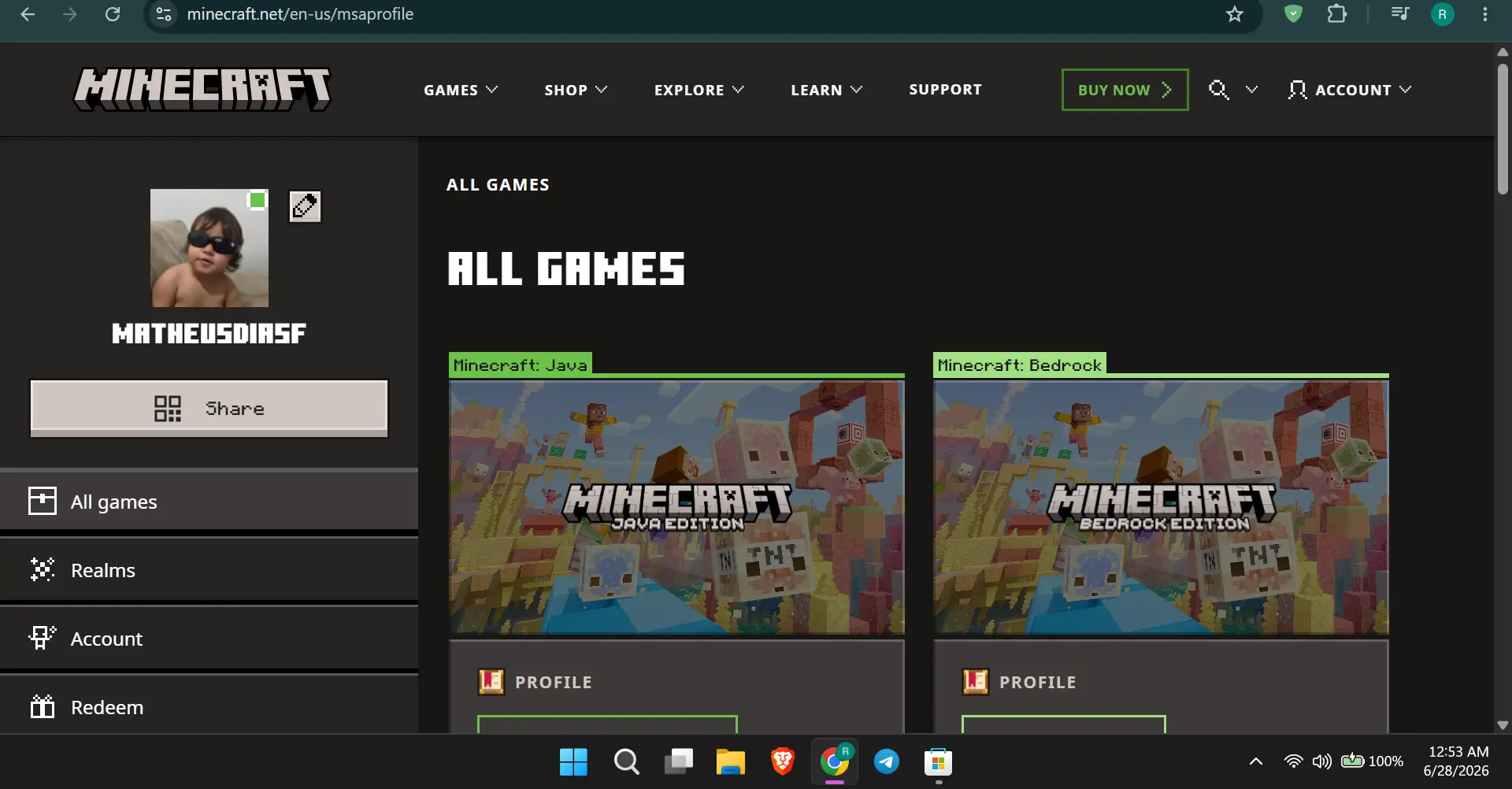Image resolution: width=1512 pixels, height=789 pixels.
Task: Click the Minecraft: Java label tag
Action: [520, 365]
